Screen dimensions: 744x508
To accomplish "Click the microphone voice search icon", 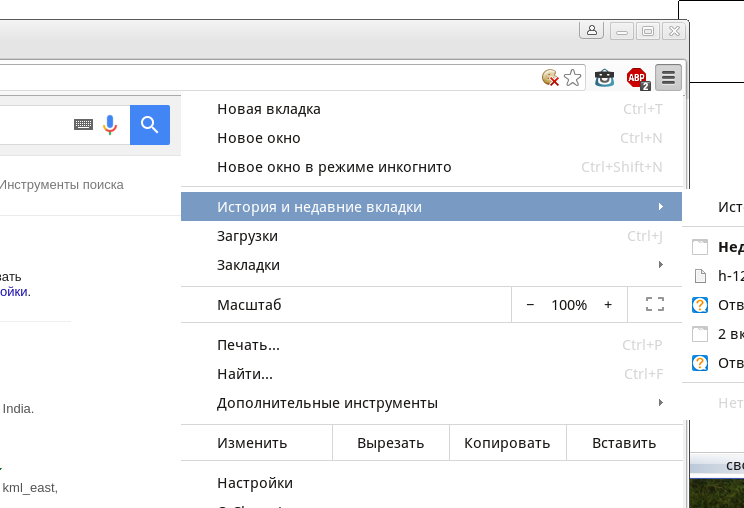I will point(110,125).
